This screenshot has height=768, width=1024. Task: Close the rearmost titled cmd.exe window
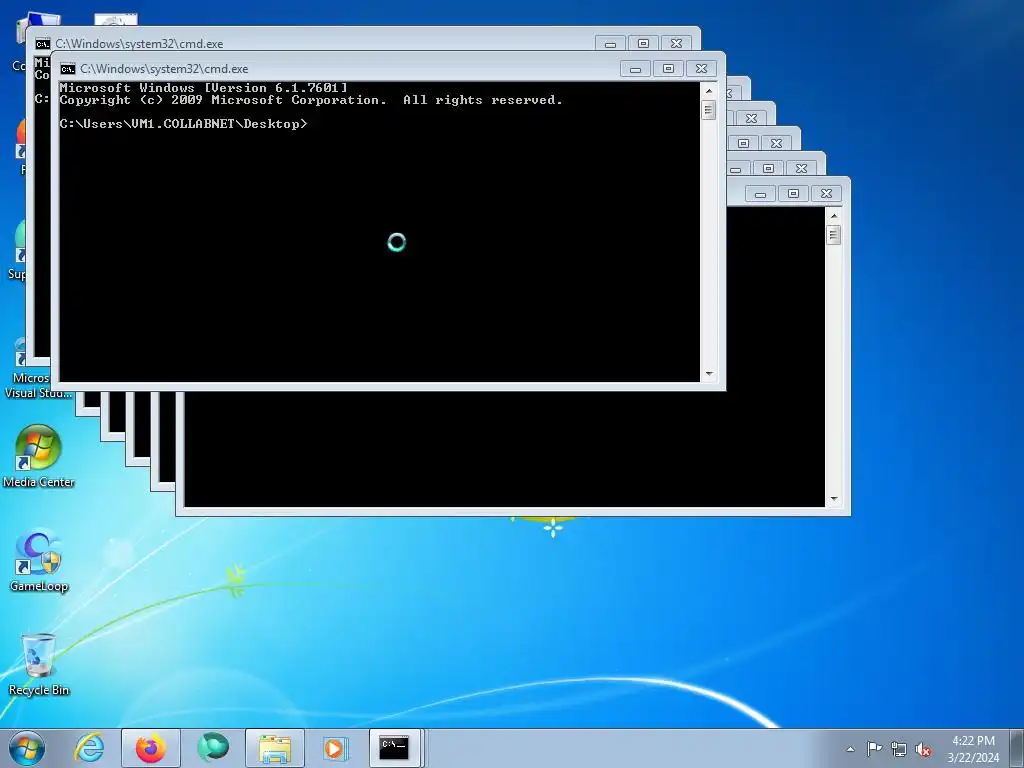[x=677, y=44]
